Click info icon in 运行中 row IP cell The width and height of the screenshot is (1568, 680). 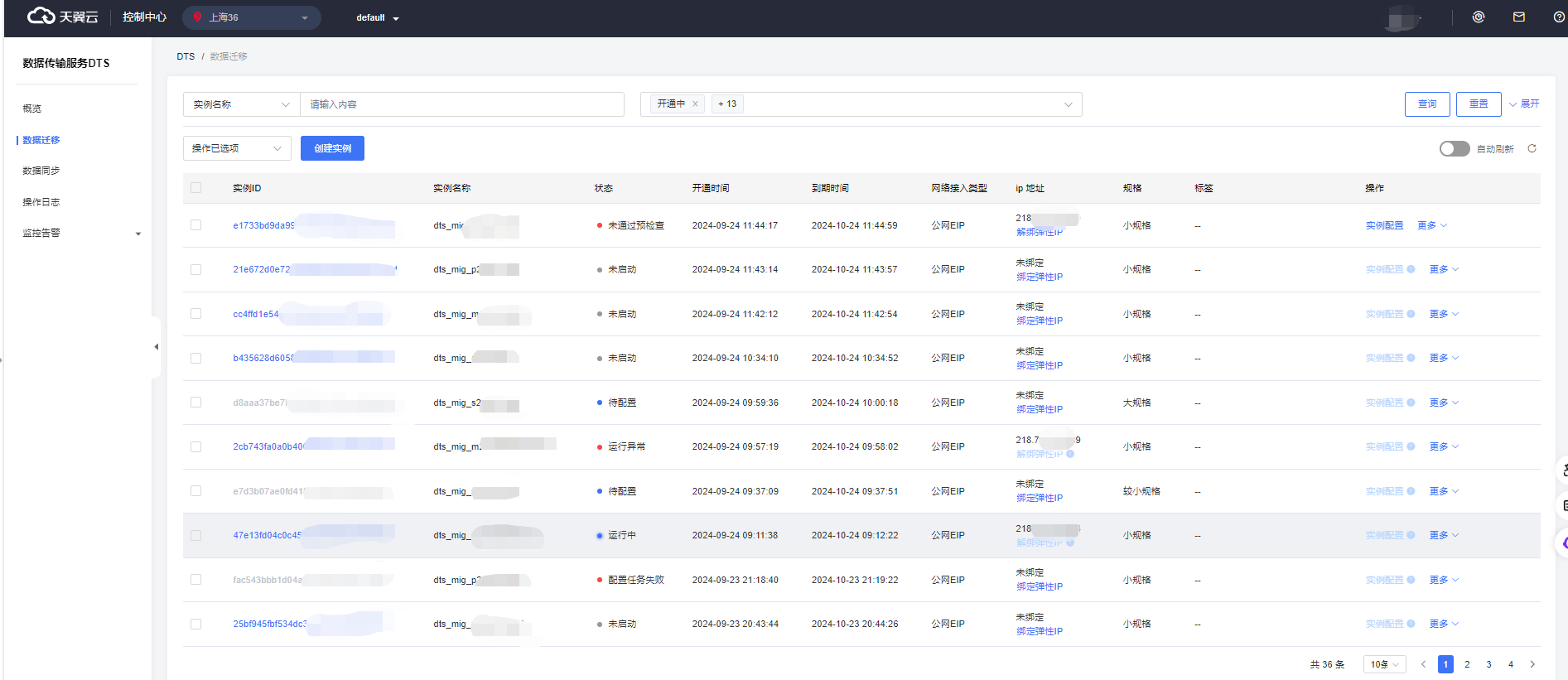click(1070, 543)
